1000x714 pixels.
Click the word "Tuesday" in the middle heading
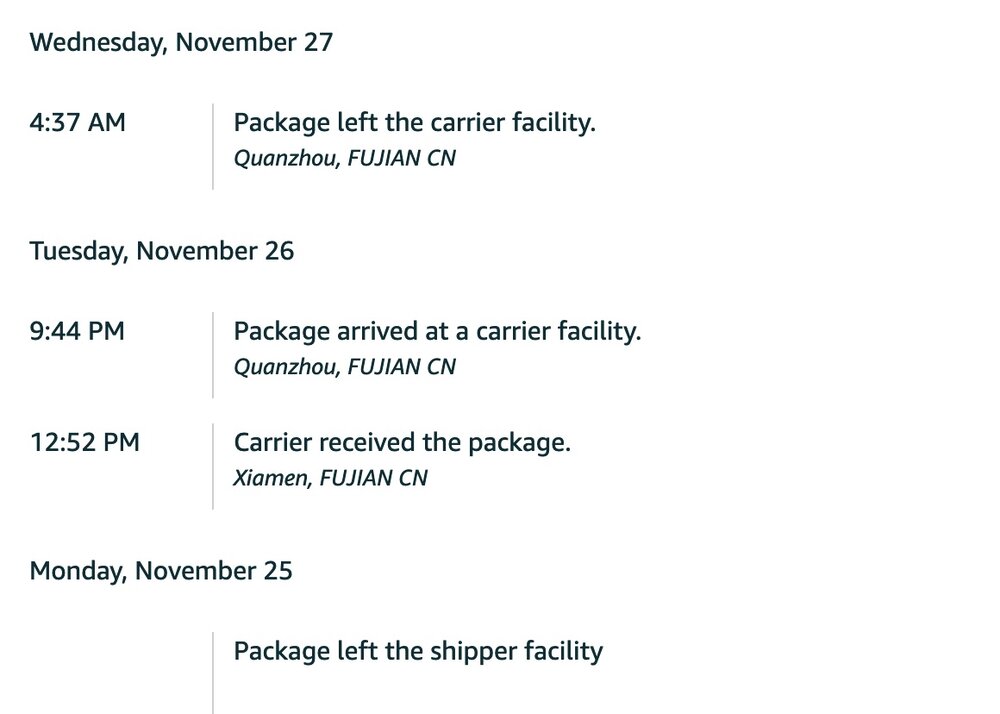click(x=76, y=250)
